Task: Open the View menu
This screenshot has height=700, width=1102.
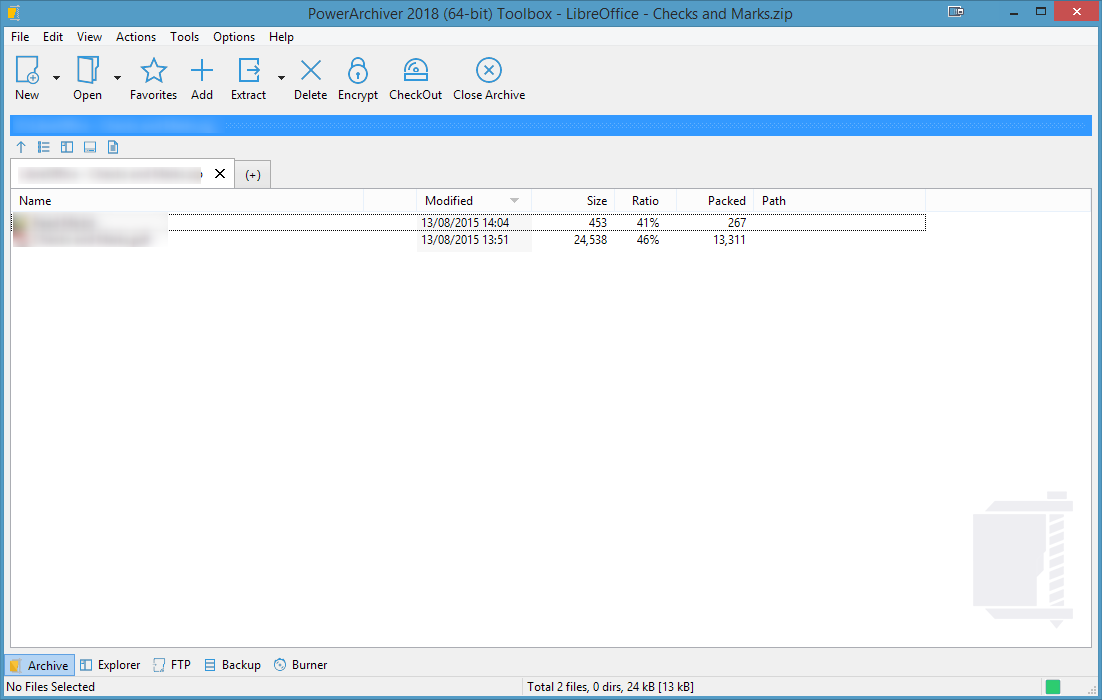Action: pyautogui.click(x=89, y=37)
